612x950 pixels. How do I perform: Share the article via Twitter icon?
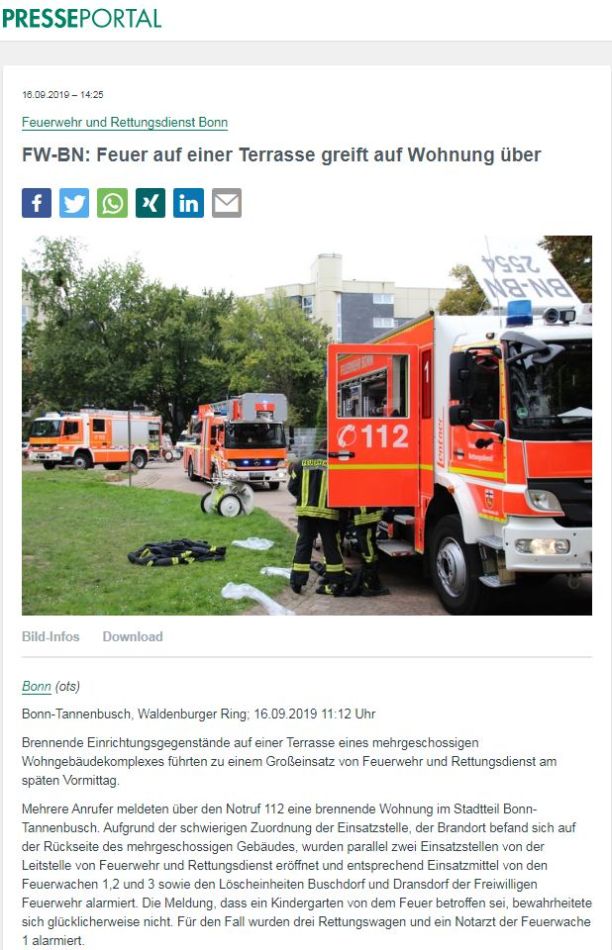(x=74, y=202)
